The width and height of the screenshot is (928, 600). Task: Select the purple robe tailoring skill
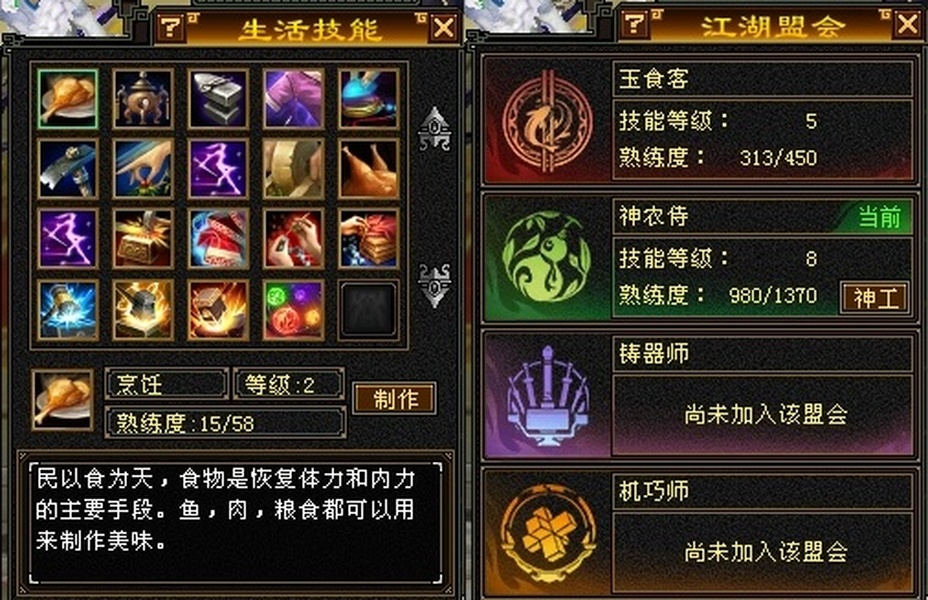pos(294,99)
